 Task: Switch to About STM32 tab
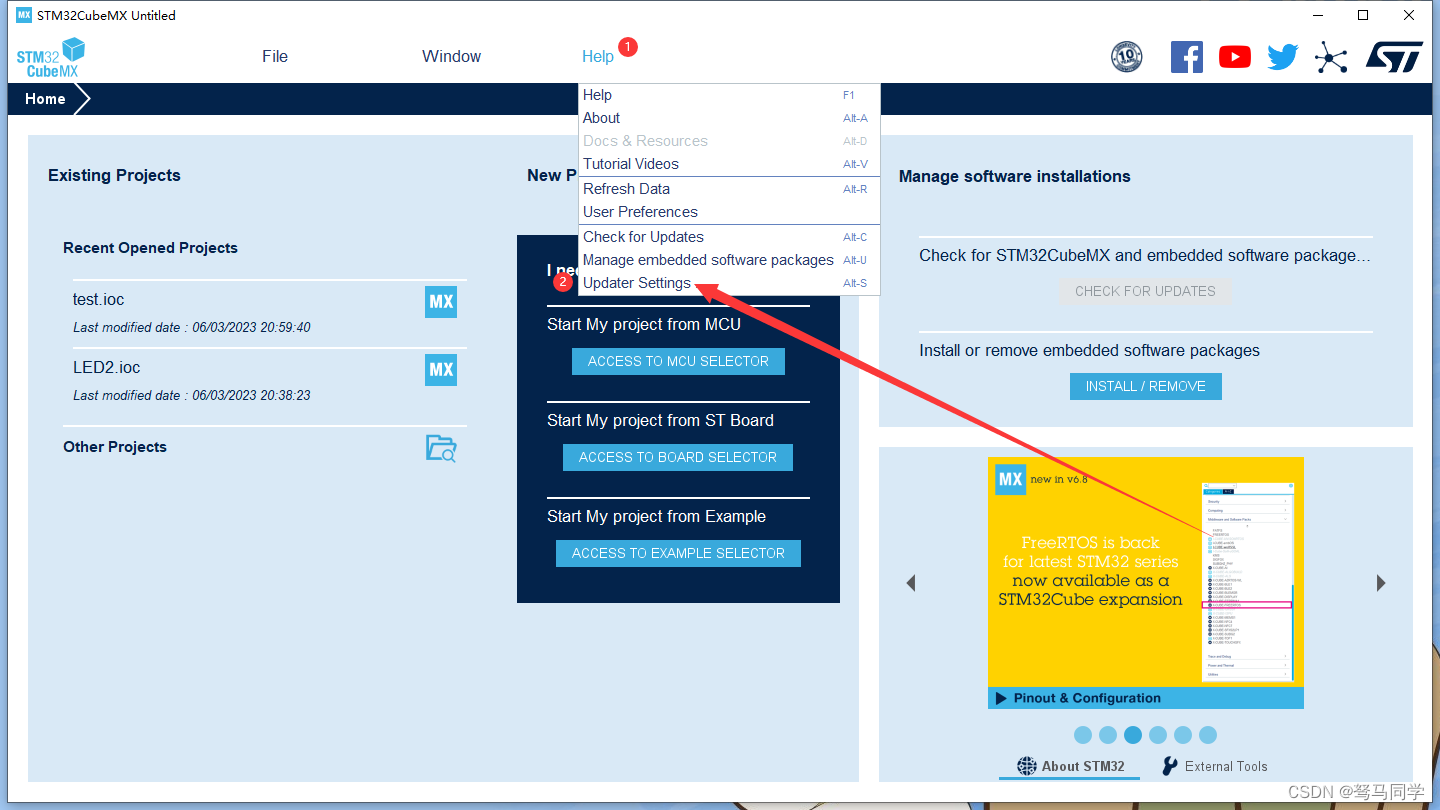point(1070,766)
